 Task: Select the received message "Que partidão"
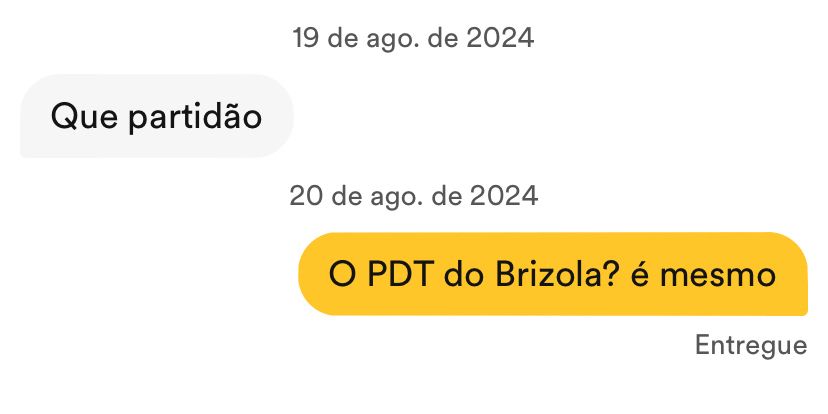(156, 116)
